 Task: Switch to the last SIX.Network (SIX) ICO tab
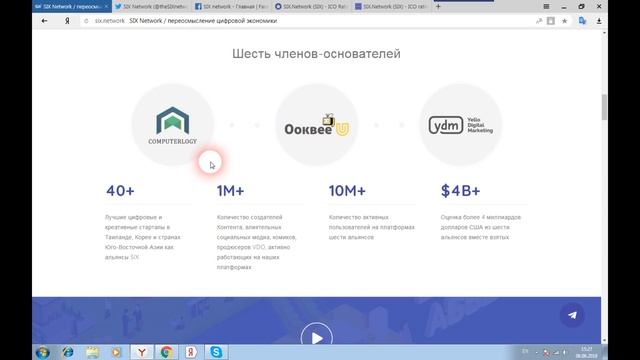(x=391, y=7)
